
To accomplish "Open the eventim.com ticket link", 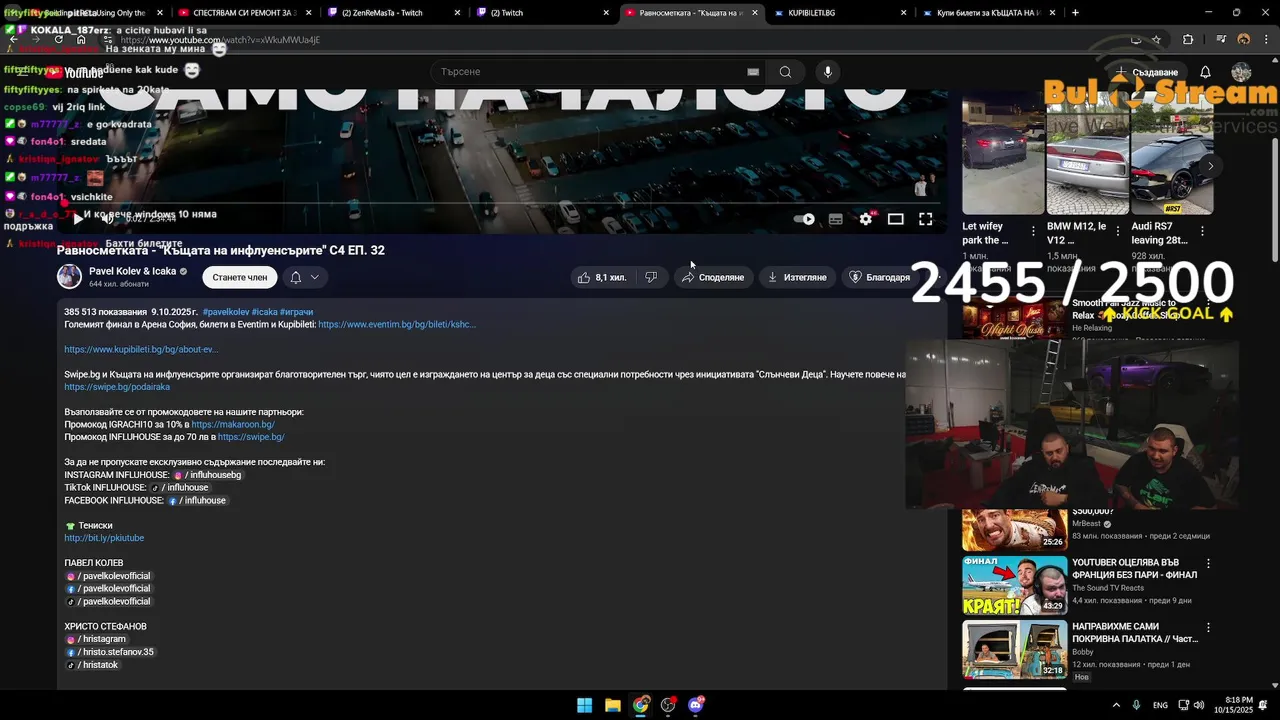I will click(397, 325).
